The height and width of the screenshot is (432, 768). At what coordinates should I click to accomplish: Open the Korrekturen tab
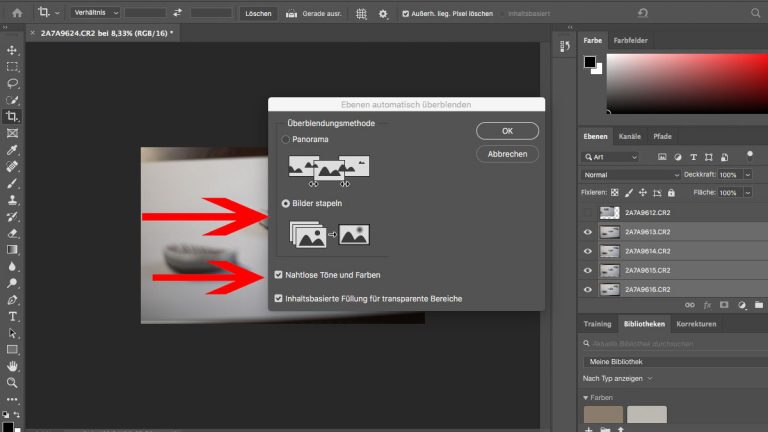[x=697, y=325]
